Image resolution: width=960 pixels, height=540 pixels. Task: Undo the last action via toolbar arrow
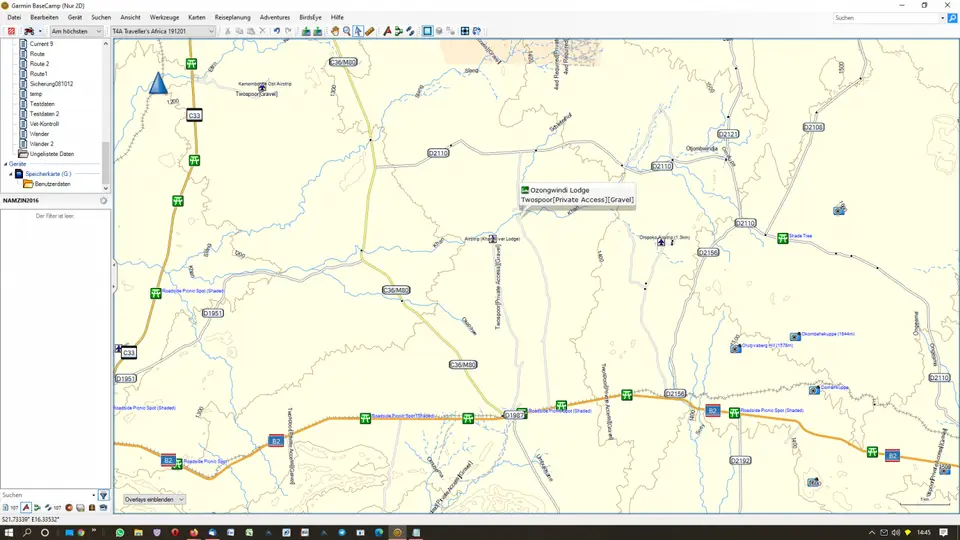pyautogui.click(x=277, y=31)
